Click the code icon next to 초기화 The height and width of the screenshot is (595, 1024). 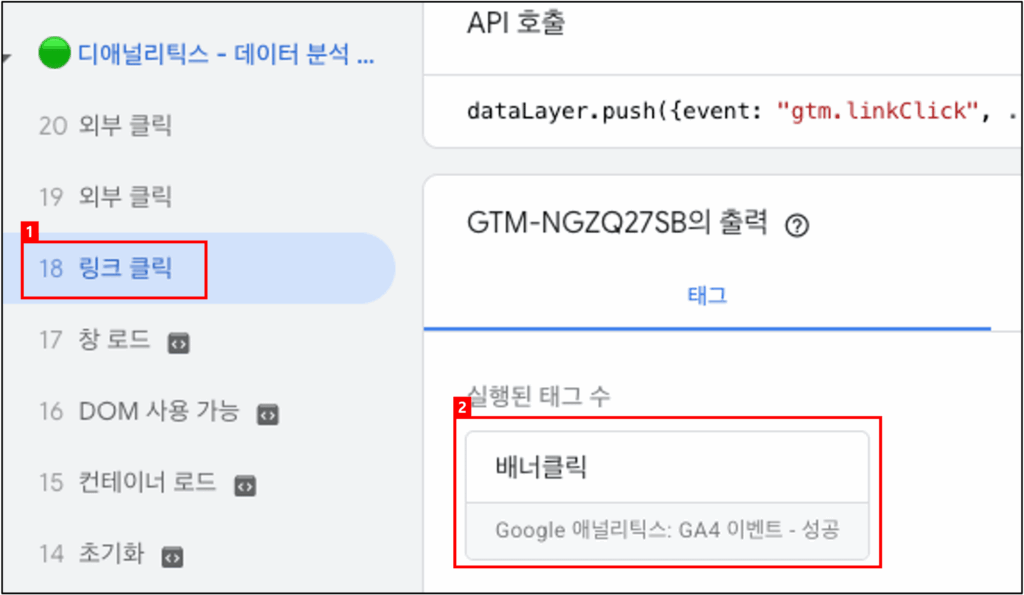click(172, 557)
